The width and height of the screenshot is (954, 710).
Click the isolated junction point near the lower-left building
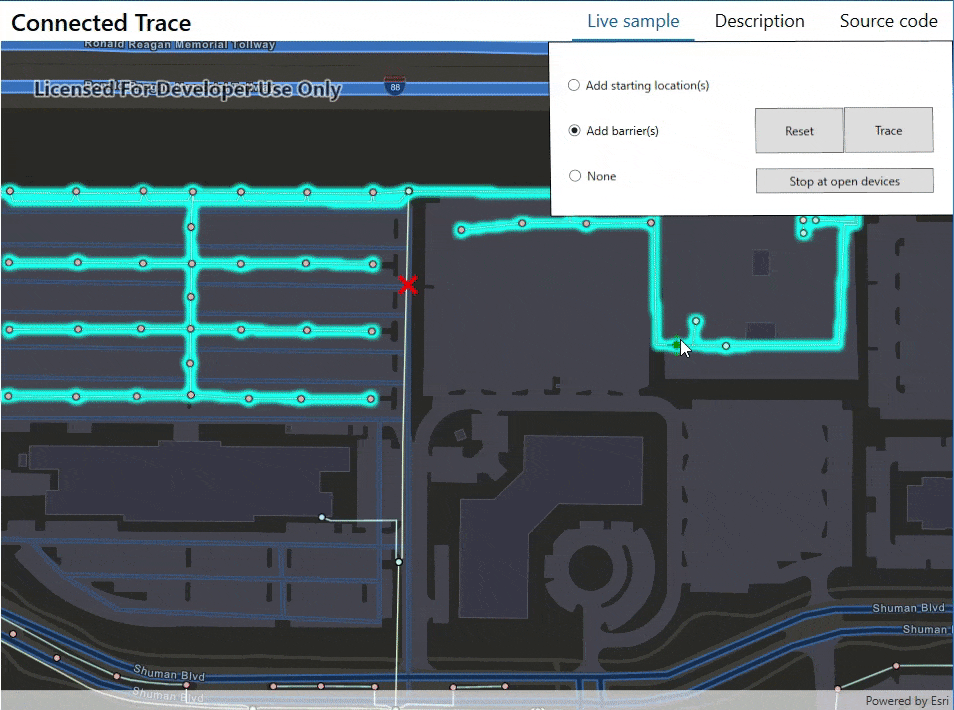click(321, 517)
